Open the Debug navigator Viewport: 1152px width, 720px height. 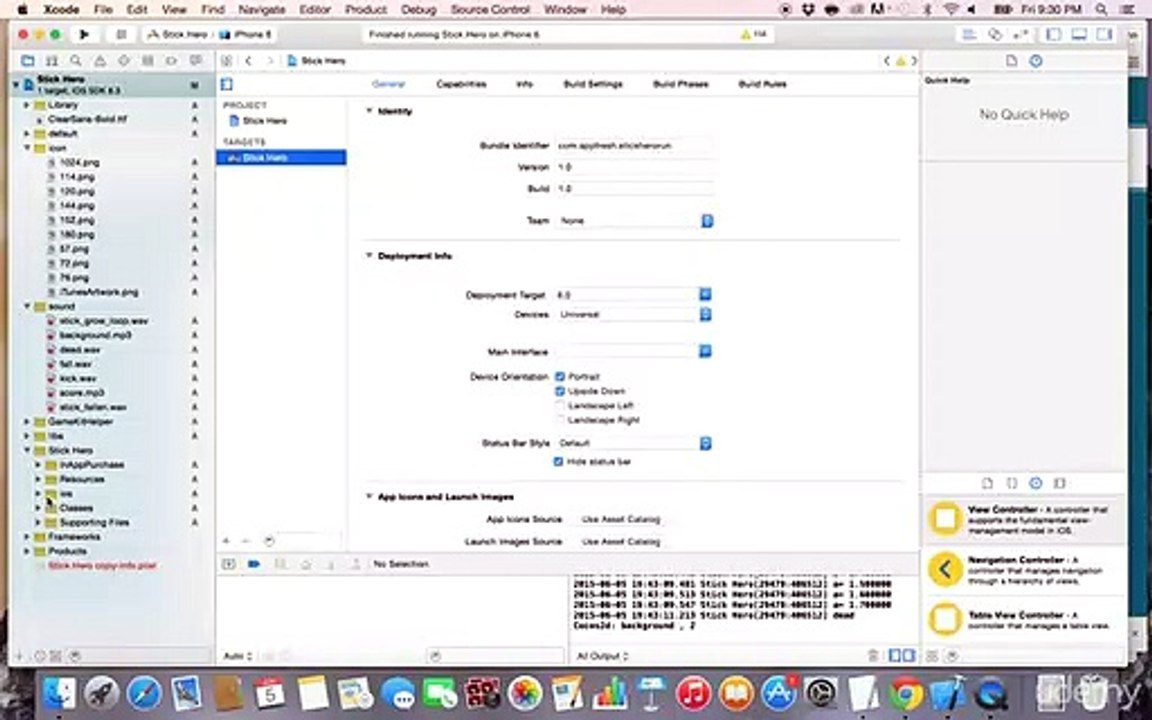148,61
